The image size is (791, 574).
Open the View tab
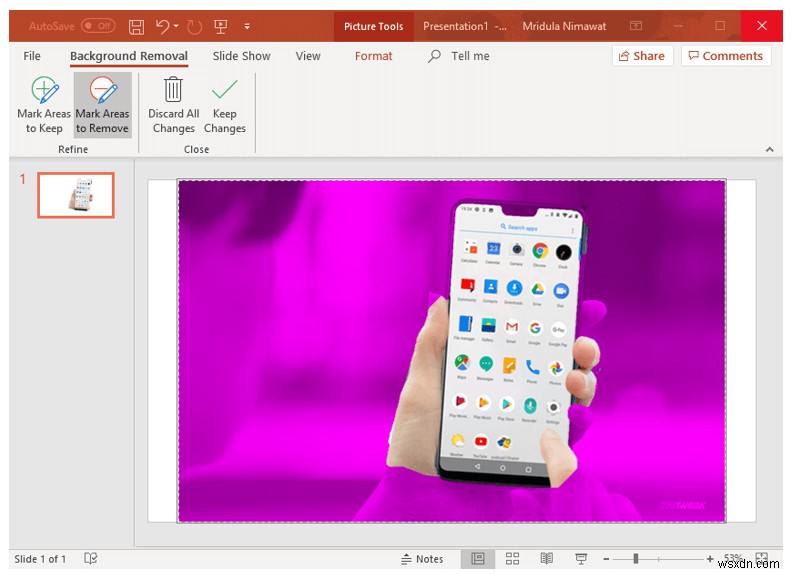tap(308, 56)
